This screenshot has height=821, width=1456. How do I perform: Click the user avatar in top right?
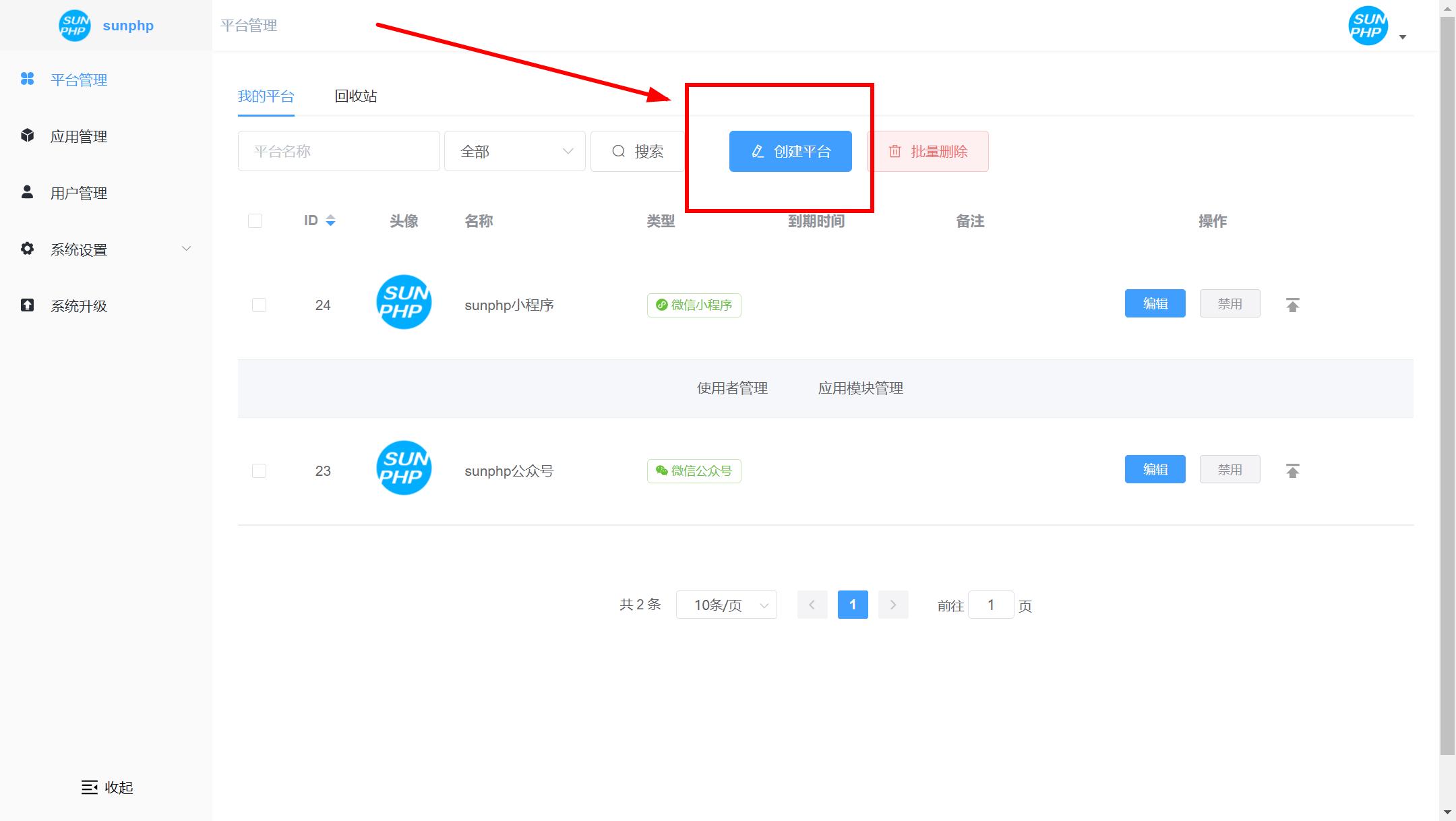coord(1368,26)
